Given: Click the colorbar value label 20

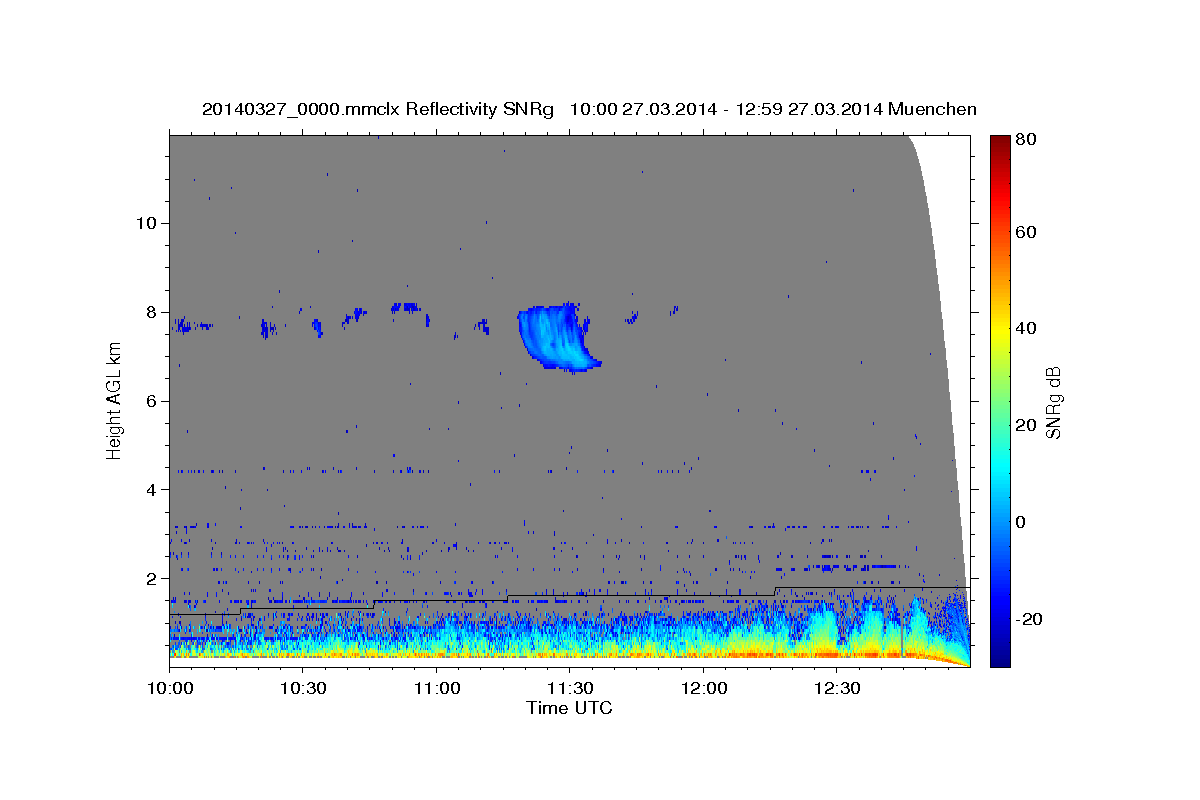Looking at the screenshot, I should (1026, 425).
